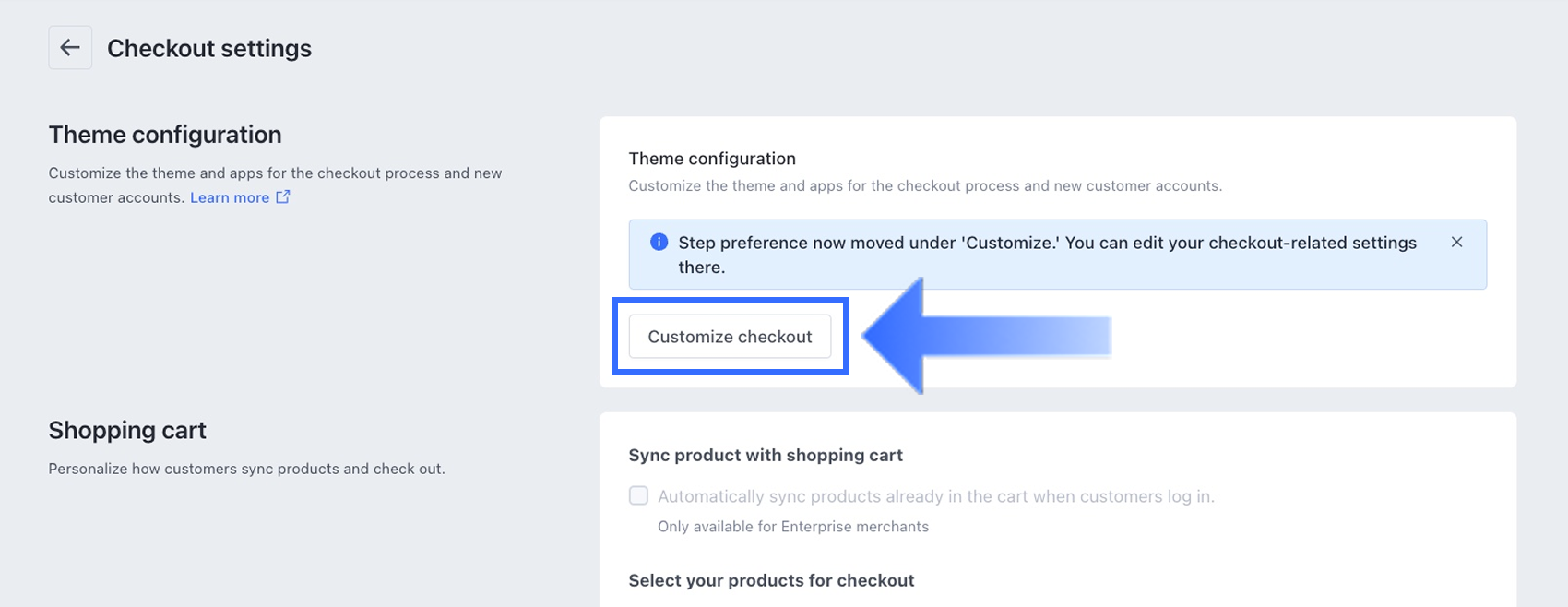Click the back arrow button
Image resolution: width=1568 pixels, height=607 pixels.
pos(70,48)
